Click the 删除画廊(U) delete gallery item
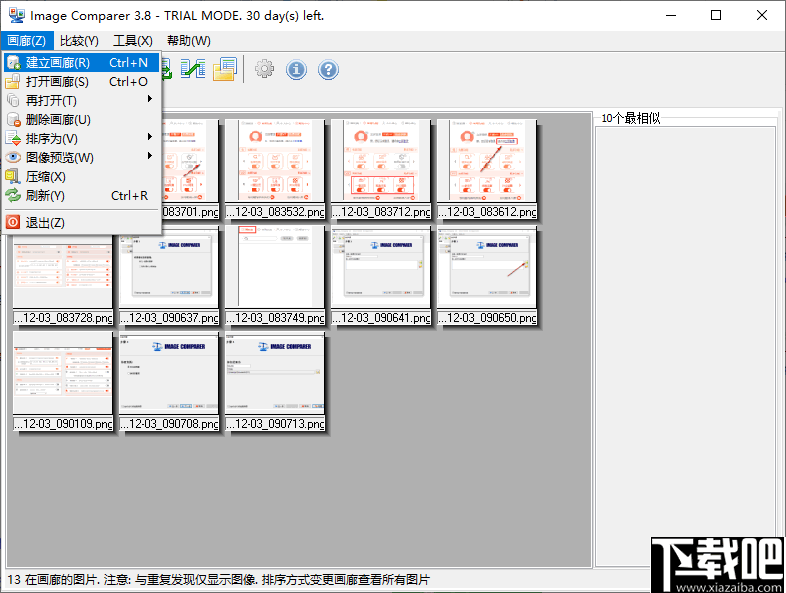The height and width of the screenshot is (593, 786). (x=81, y=120)
